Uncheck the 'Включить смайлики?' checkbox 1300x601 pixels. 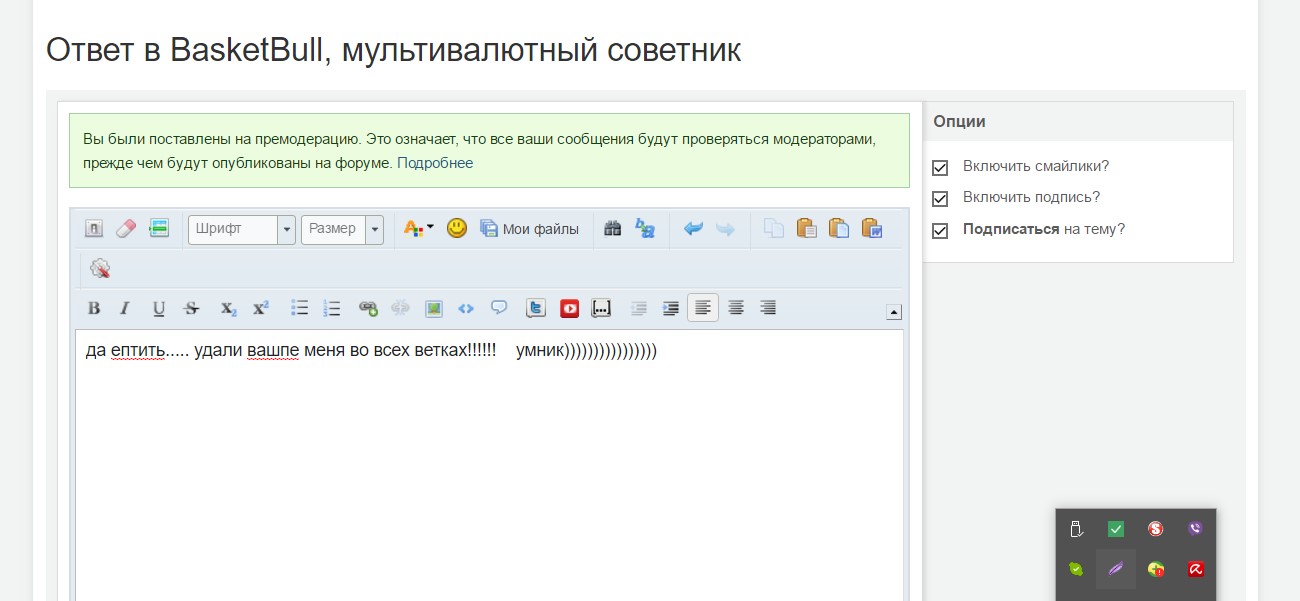[940, 168]
